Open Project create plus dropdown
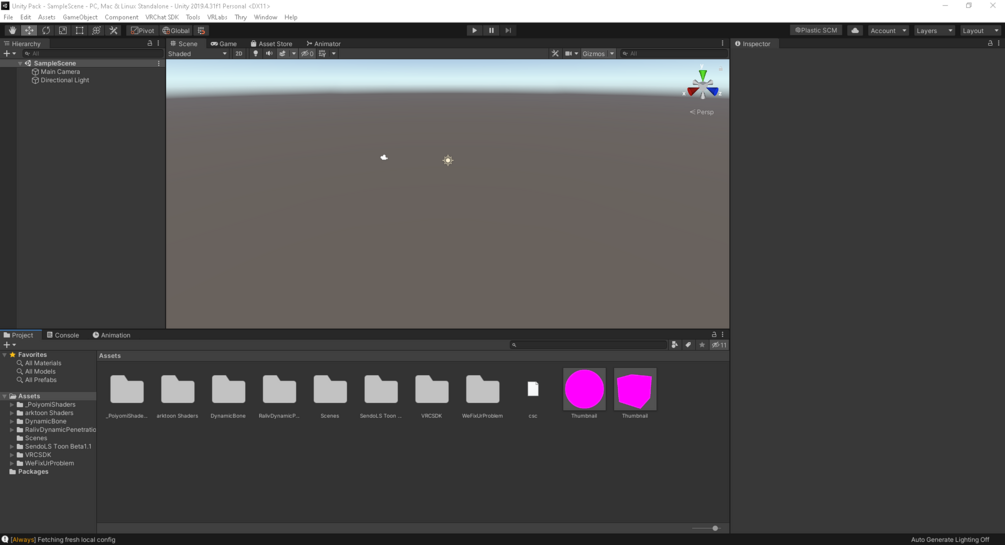 click(x=9, y=345)
